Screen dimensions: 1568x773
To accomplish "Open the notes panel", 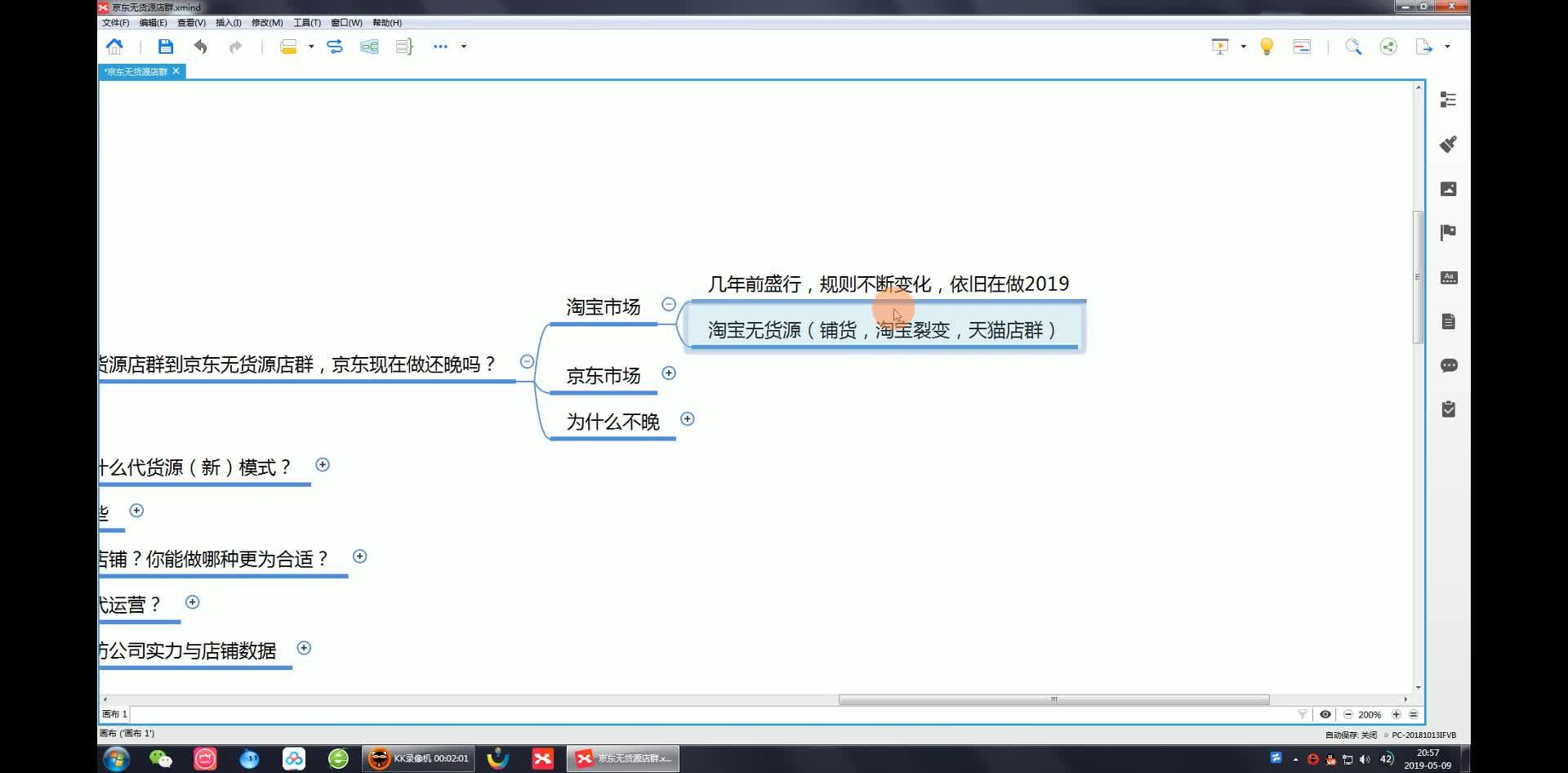I will [1448, 321].
